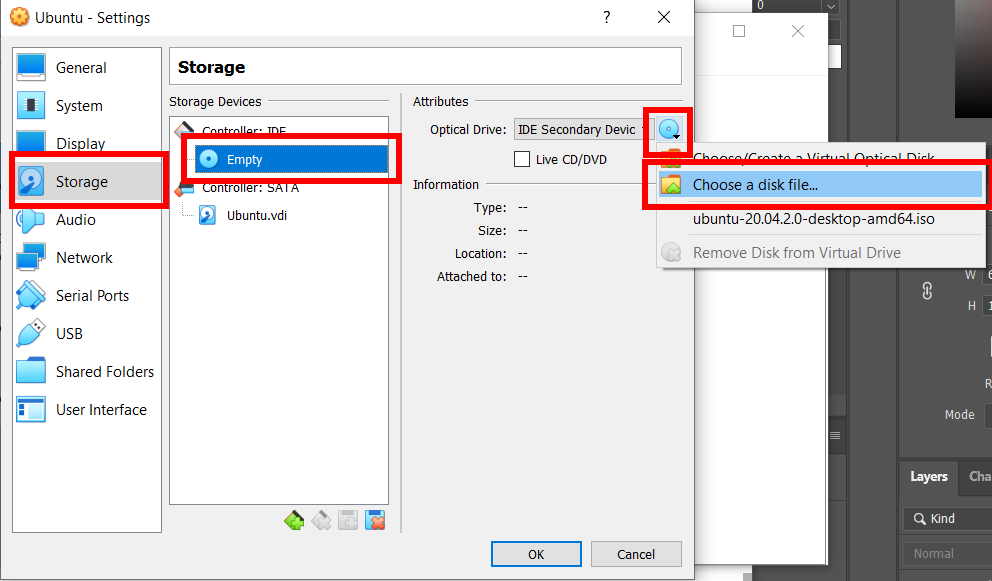
Task: Open the dropdown arrow beside the 0 field
Action: (x=831, y=6)
